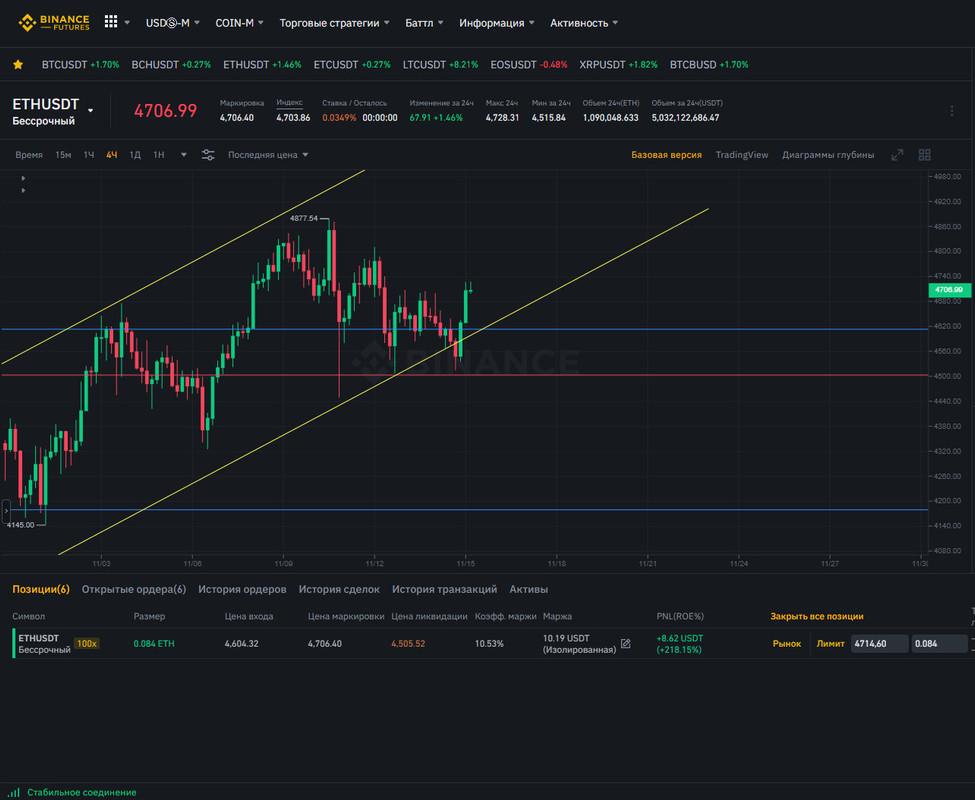
Task: Open the История ордеров tab
Action: [x=242, y=589]
